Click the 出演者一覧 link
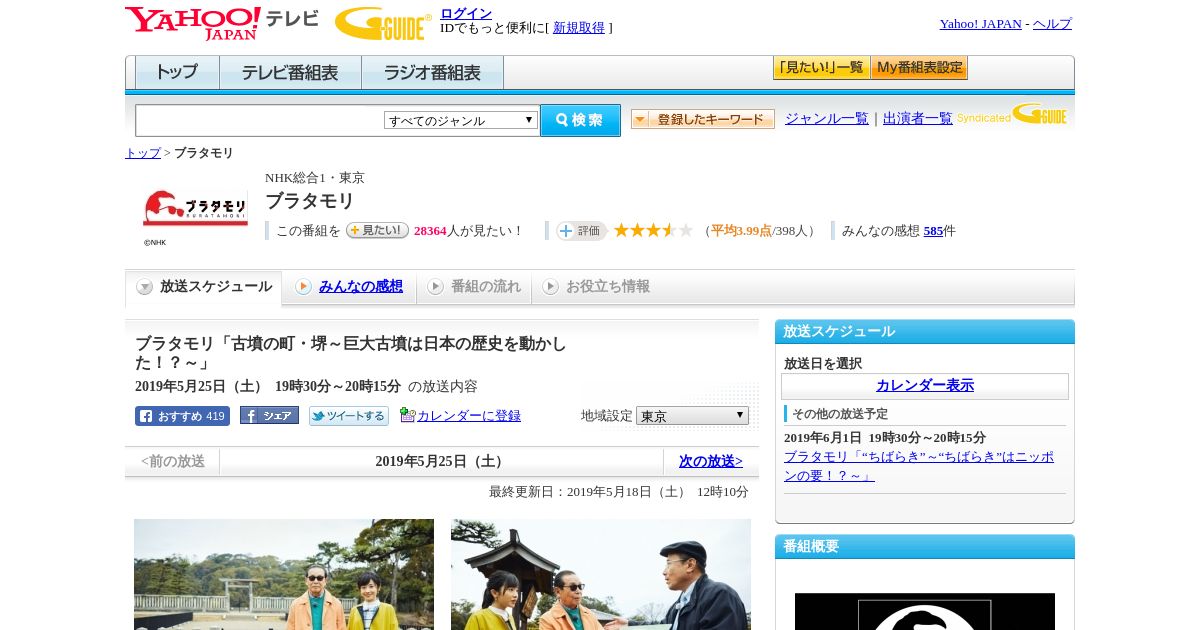 tap(918, 118)
